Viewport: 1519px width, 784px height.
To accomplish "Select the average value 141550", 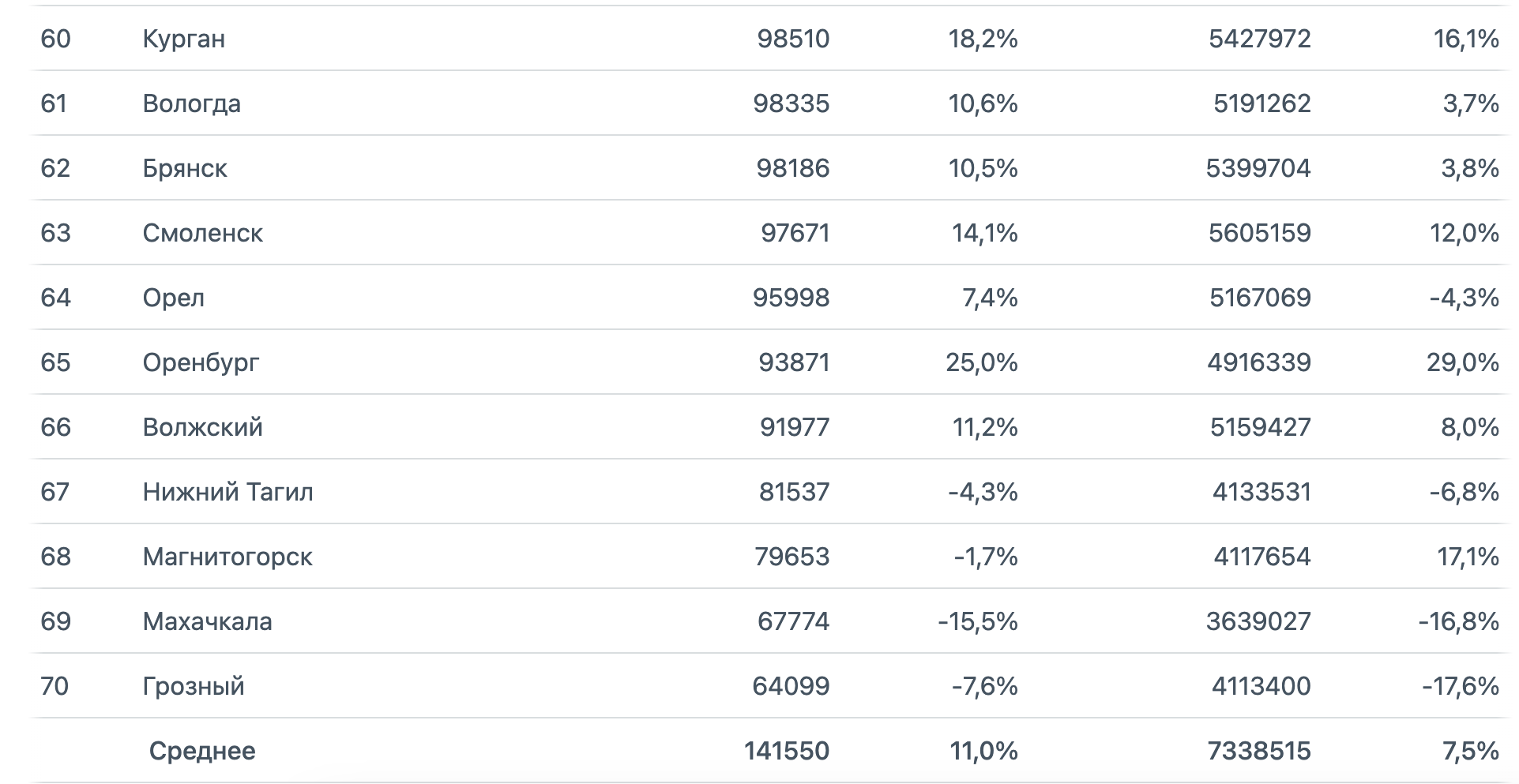I will (x=787, y=751).
